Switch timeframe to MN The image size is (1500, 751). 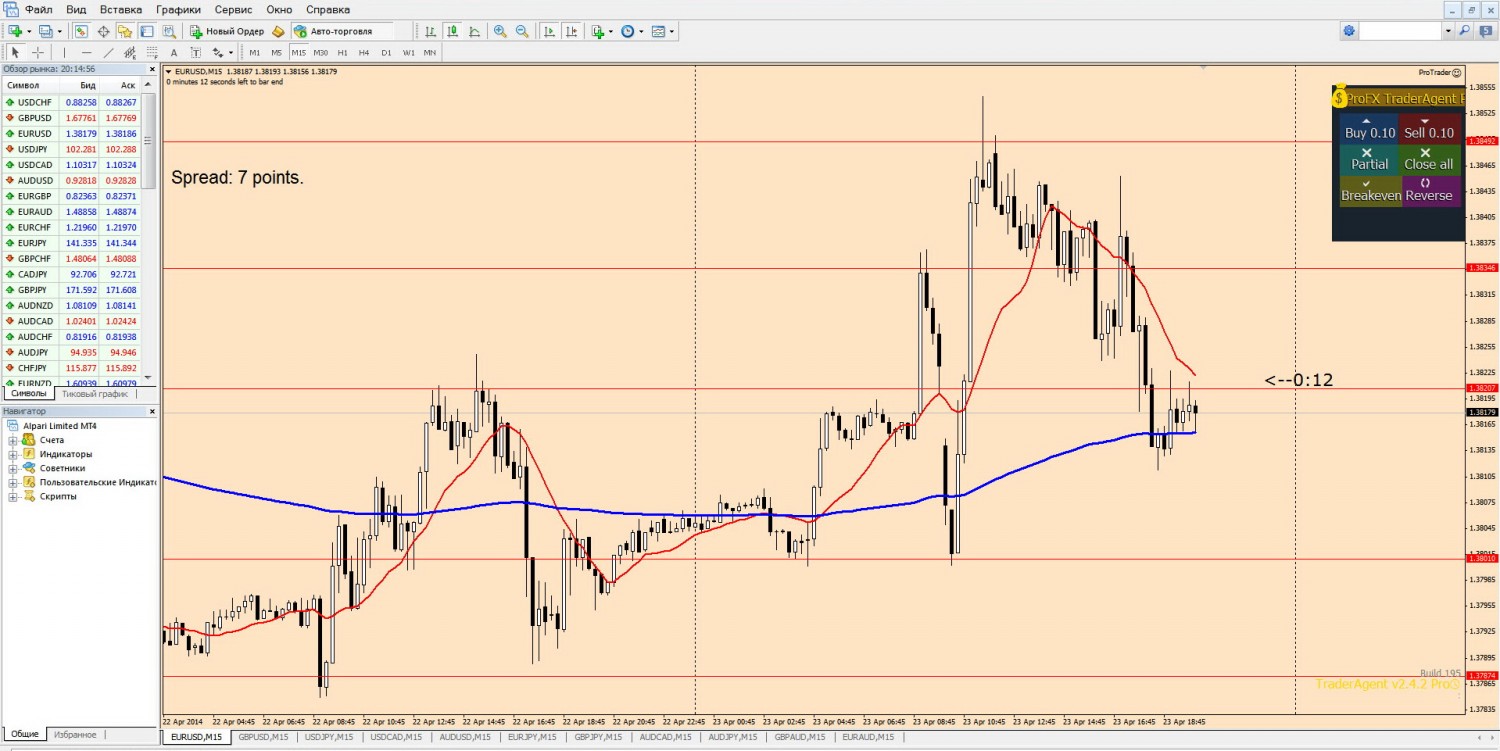(x=430, y=52)
